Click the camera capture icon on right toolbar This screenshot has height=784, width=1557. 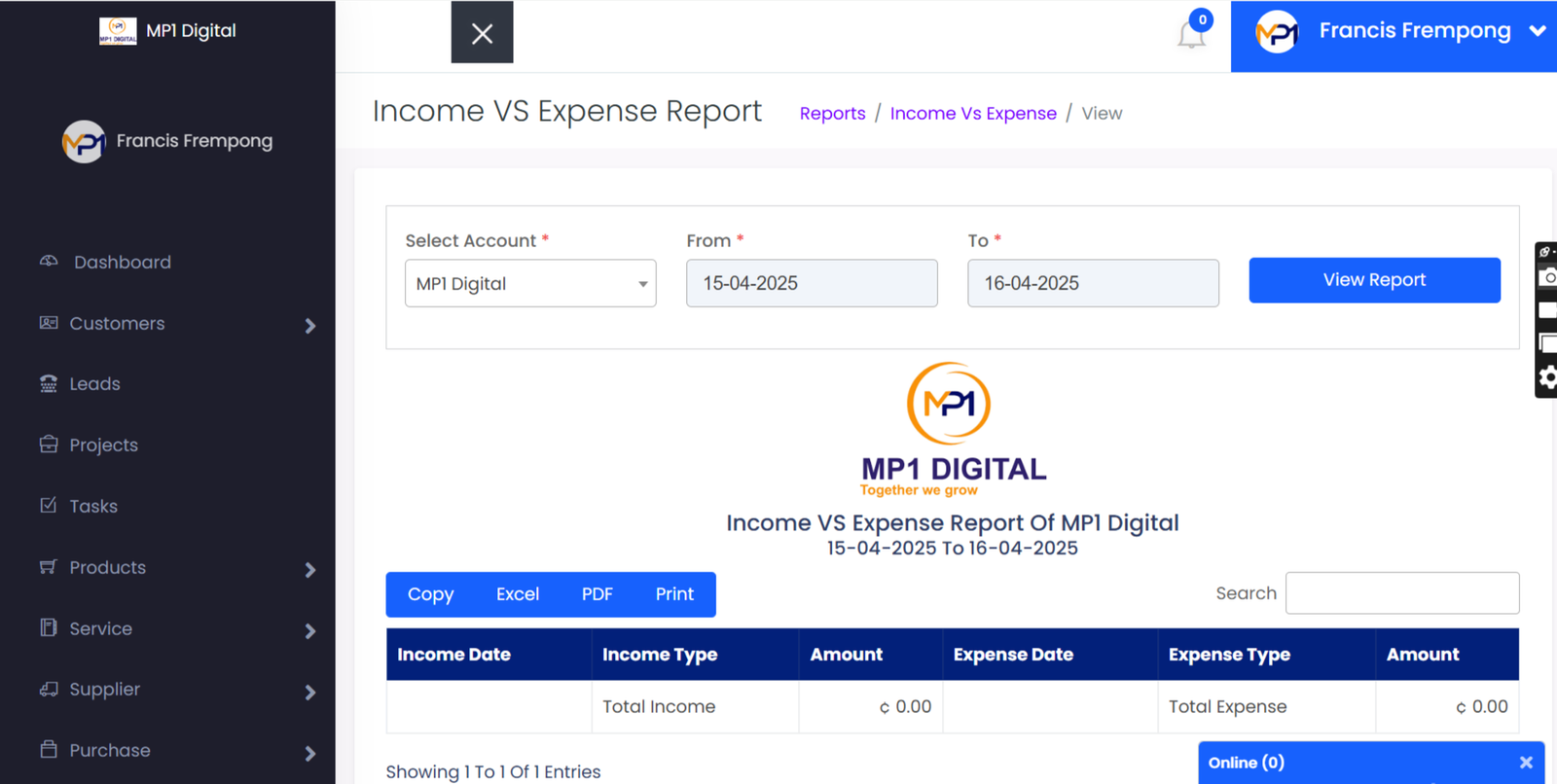tap(1547, 278)
